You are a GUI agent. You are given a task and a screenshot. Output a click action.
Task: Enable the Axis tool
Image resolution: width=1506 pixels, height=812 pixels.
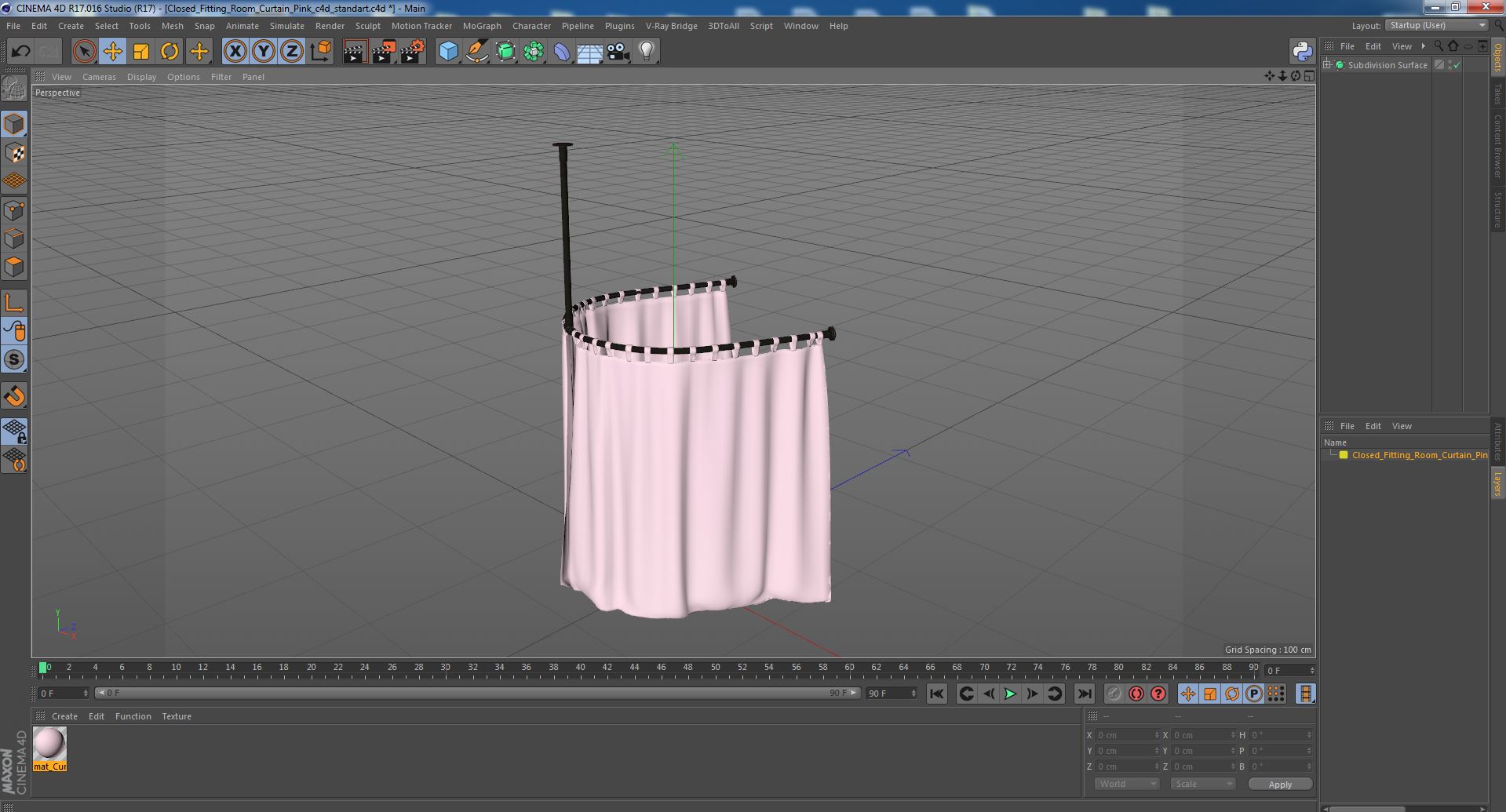point(14,303)
